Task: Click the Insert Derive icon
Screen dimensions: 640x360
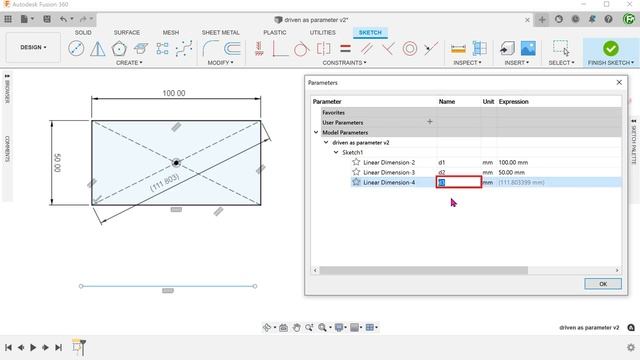Action: pyautogui.click(x=507, y=49)
